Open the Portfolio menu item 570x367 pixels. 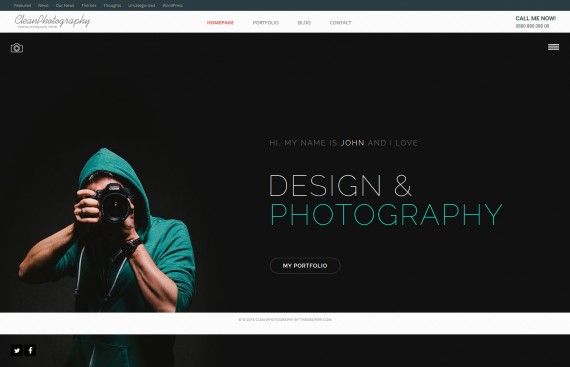(x=266, y=23)
